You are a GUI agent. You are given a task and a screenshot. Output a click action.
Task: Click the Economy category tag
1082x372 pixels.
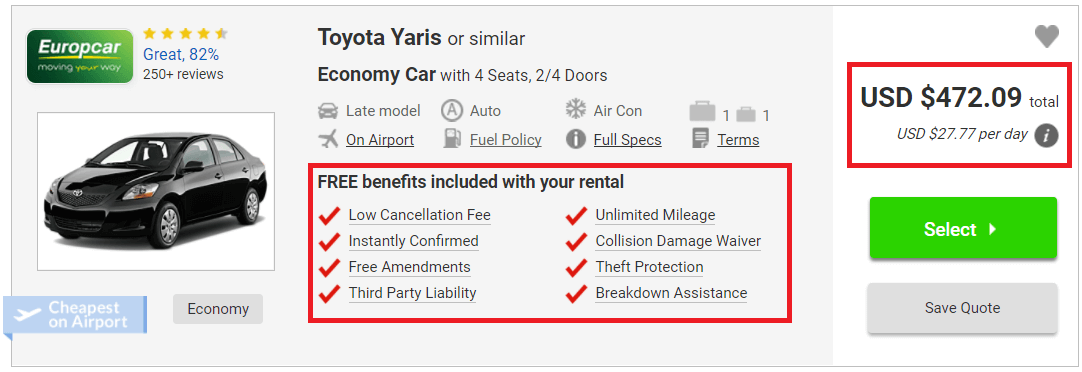217,309
